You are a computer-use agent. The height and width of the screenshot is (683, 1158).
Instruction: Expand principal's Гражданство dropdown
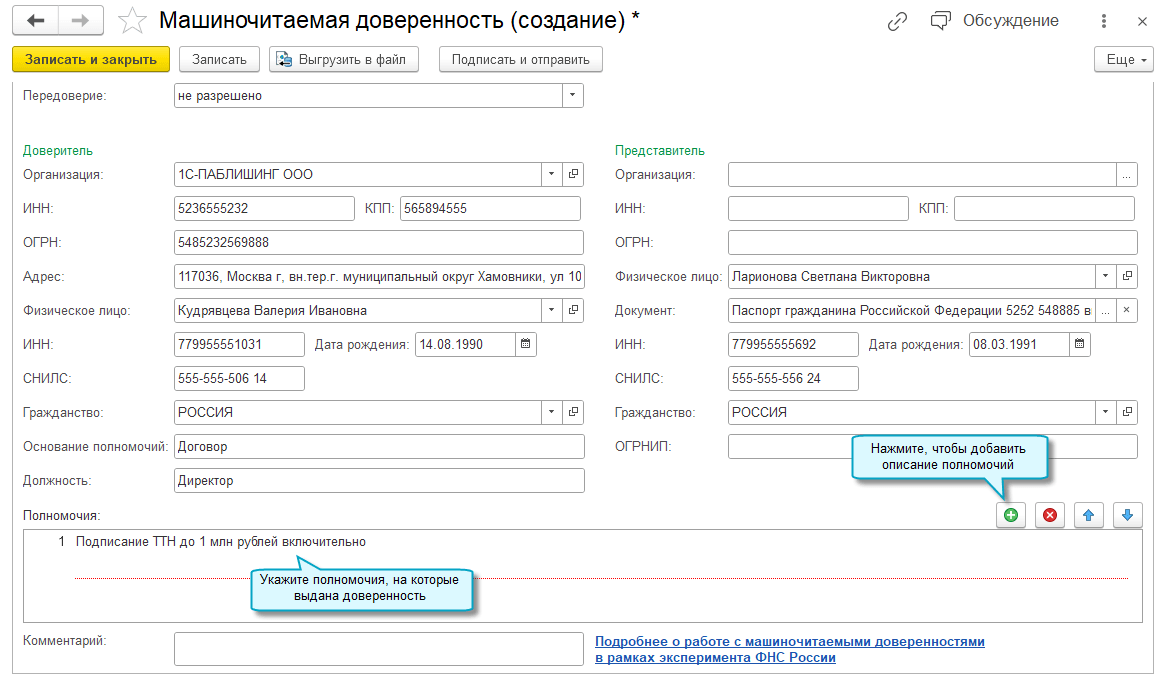(x=551, y=412)
